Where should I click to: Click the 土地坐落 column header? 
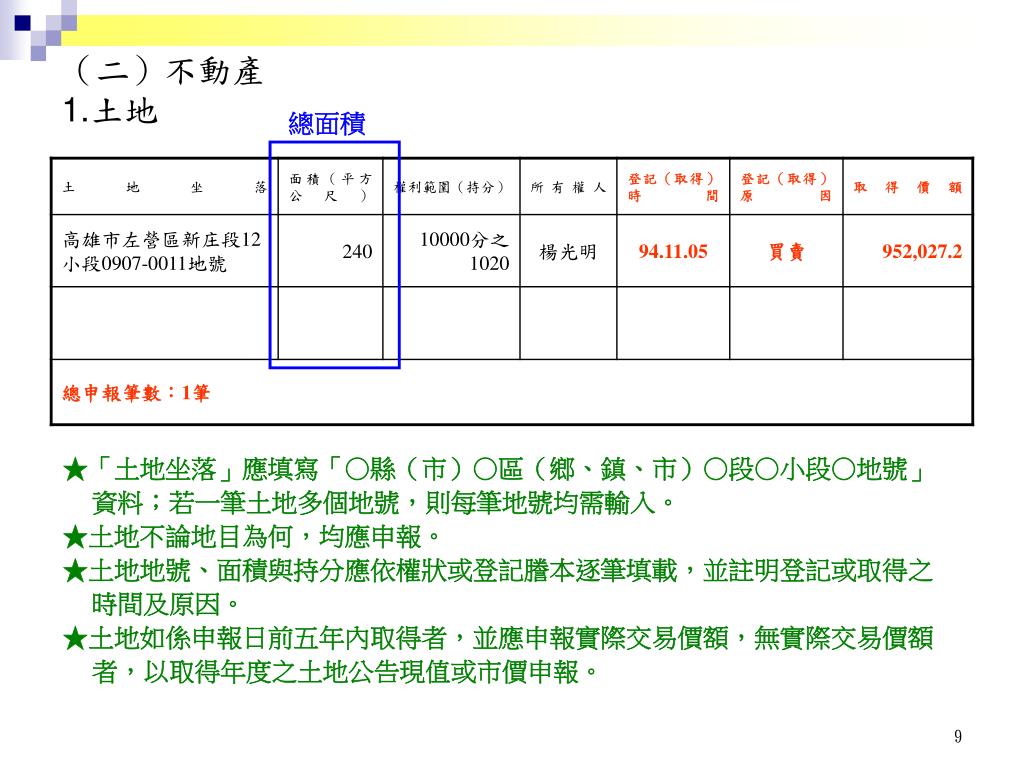coord(165,187)
